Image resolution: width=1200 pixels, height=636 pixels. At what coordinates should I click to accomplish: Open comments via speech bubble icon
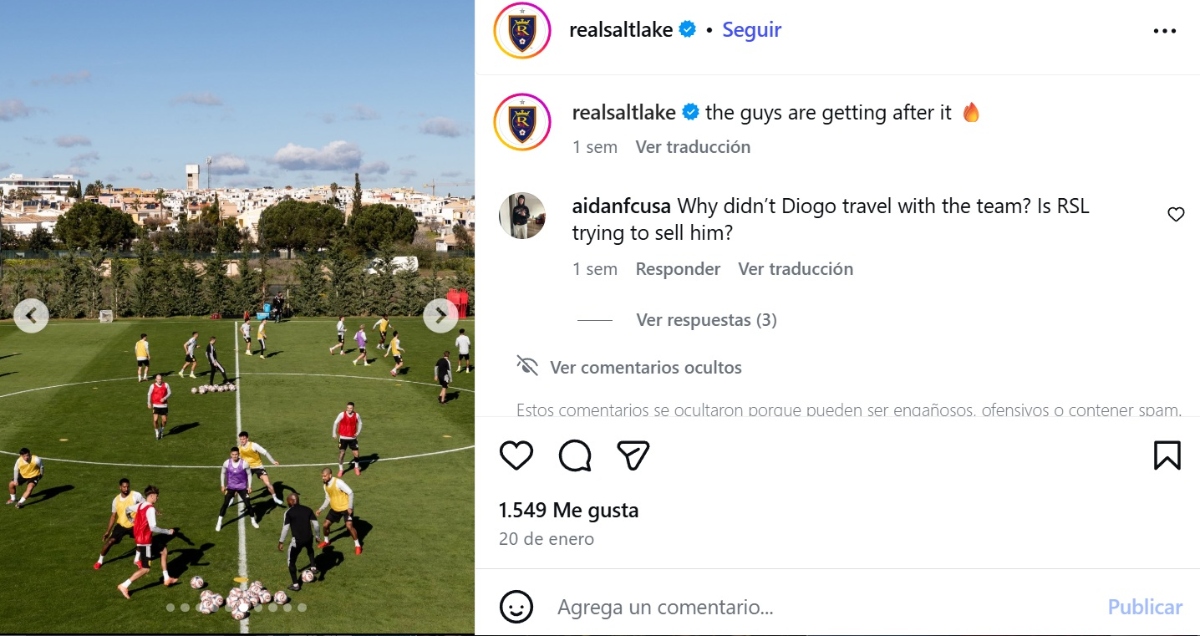575,456
